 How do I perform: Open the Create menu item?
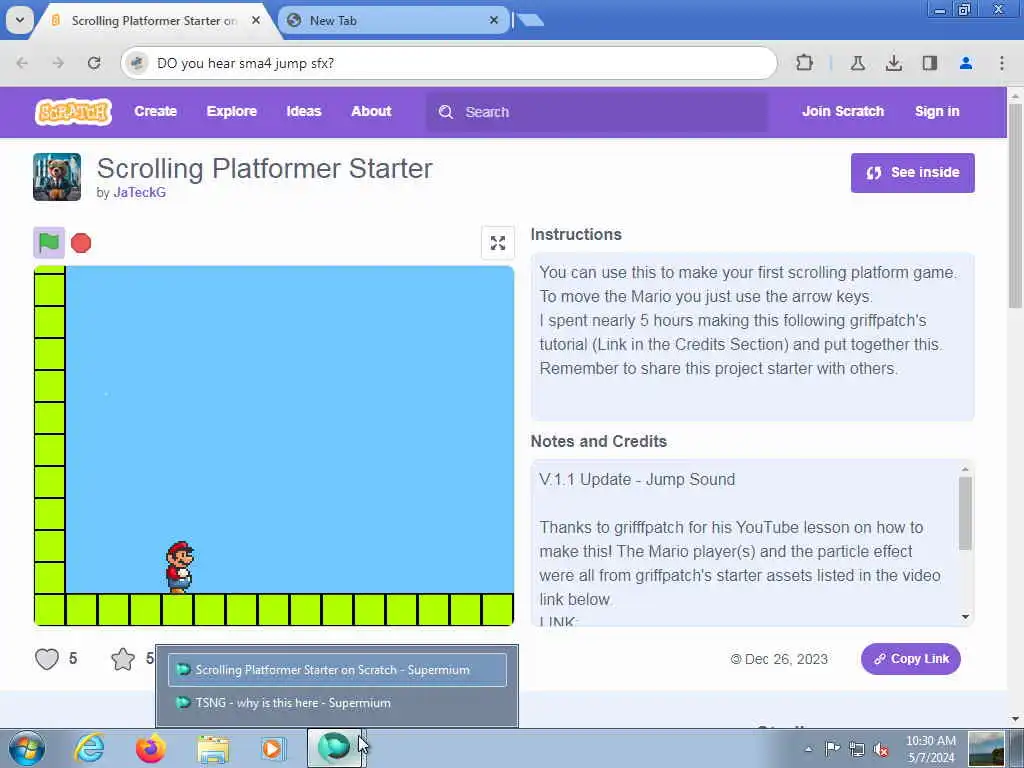point(155,111)
